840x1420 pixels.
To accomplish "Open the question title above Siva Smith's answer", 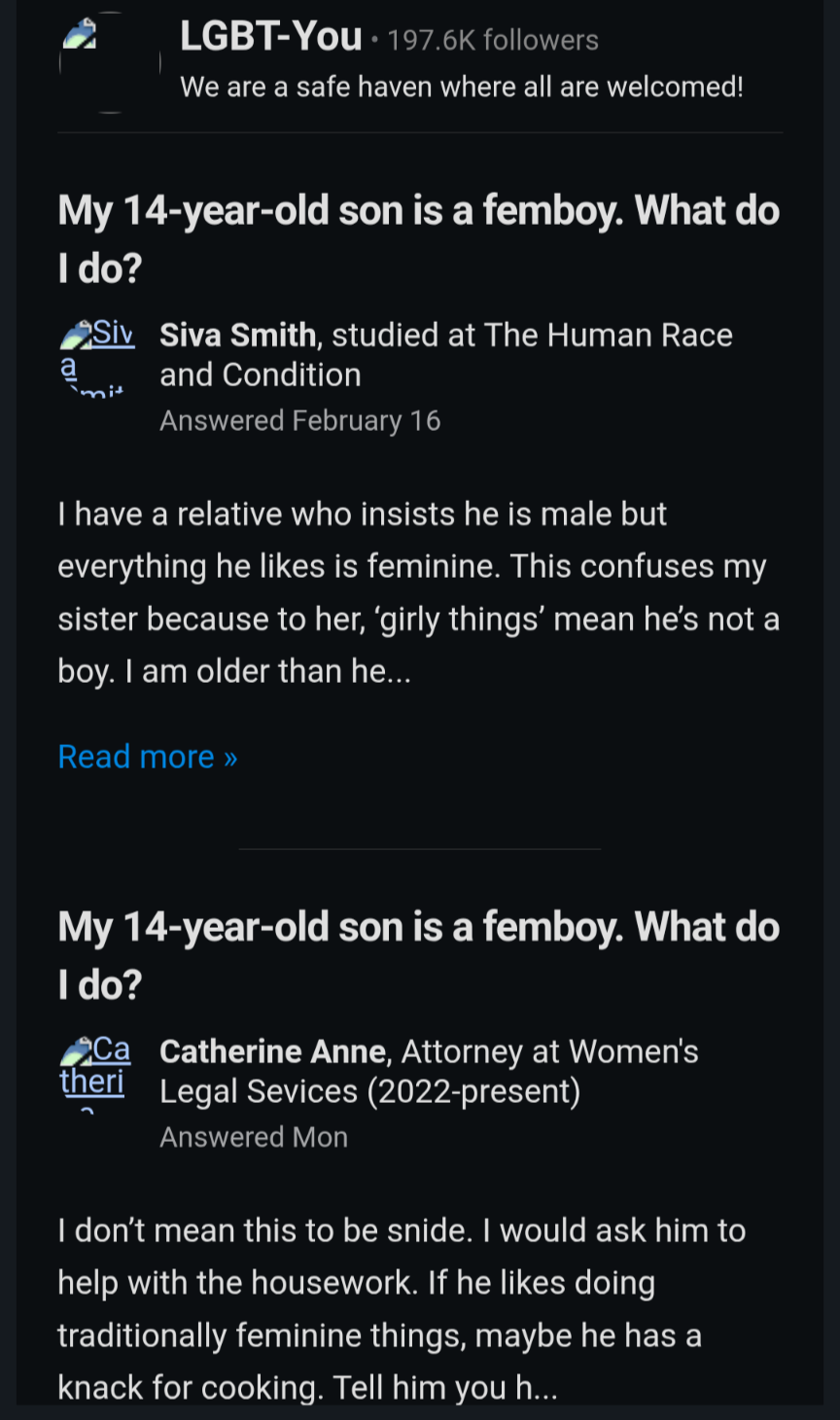I will [x=418, y=238].
